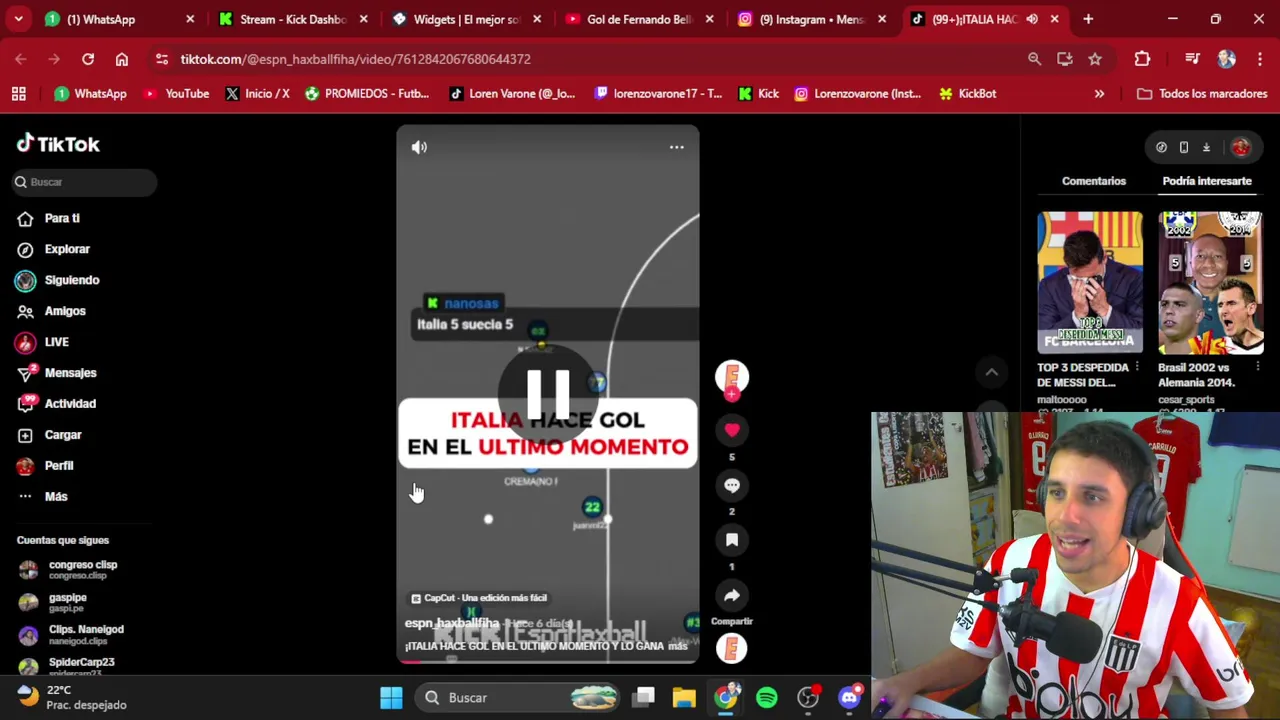Screen dimensions: 1280x720
Task: Share the video with arrow icon
Action: pos(732,596)
